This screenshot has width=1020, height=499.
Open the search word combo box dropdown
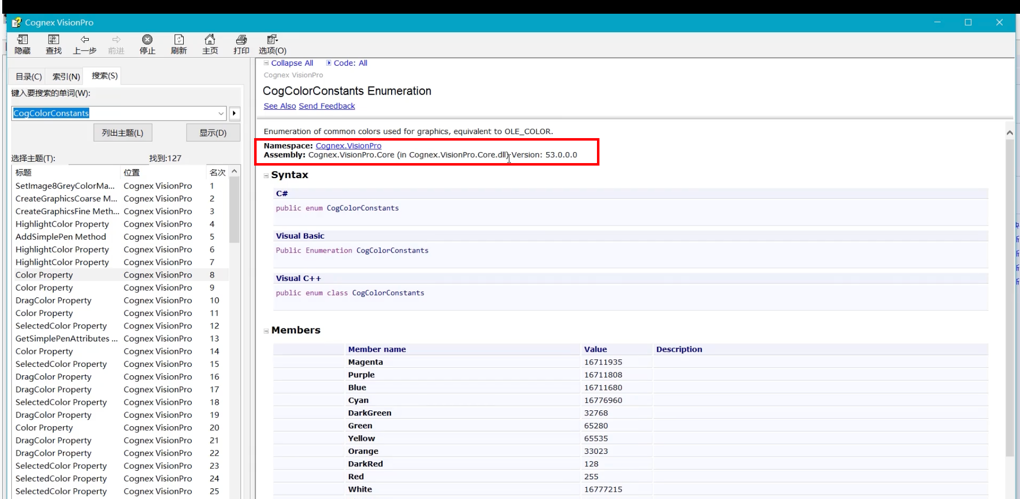pos(221,113)
